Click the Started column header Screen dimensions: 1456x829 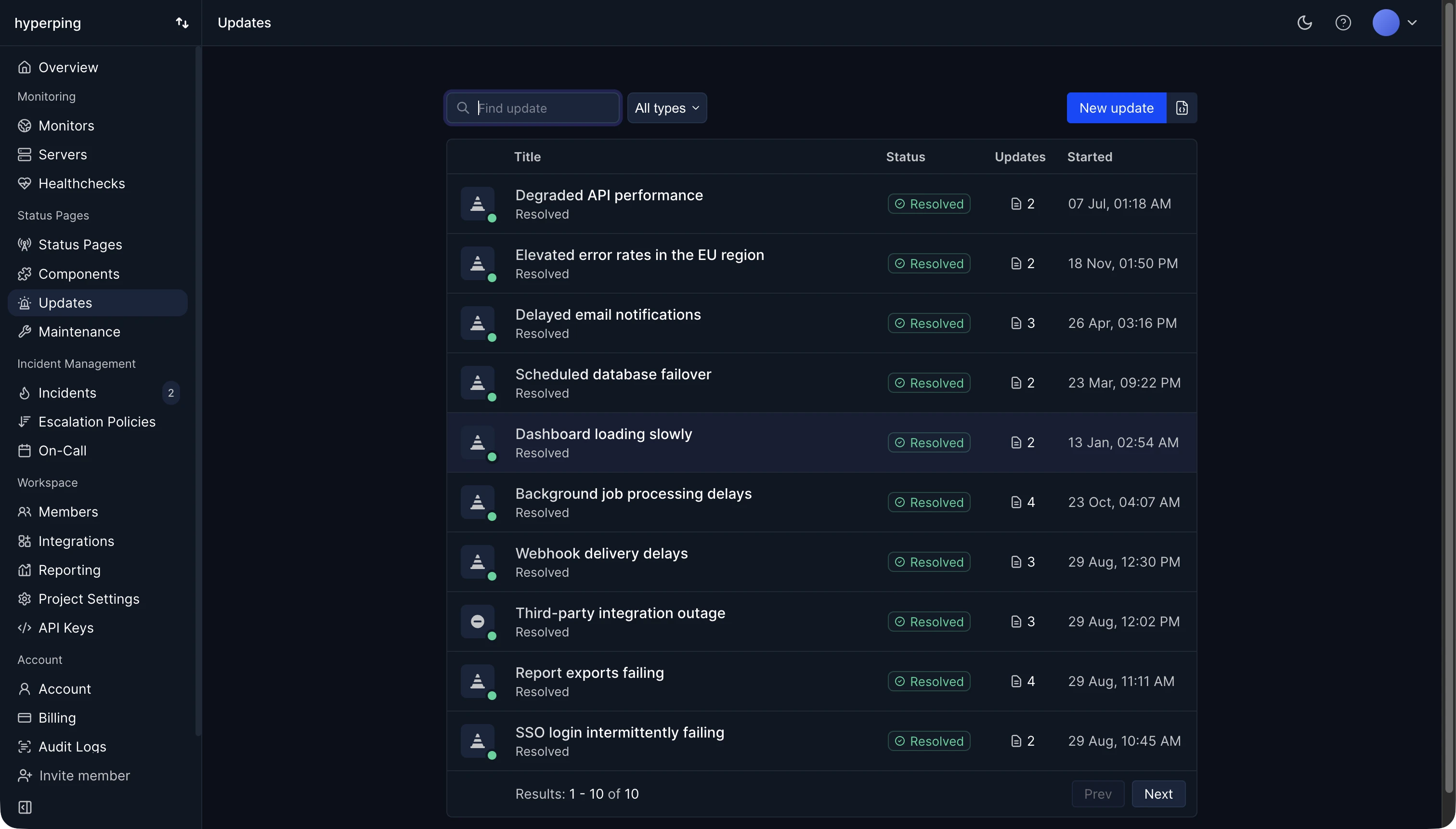tap(1089, 156)
